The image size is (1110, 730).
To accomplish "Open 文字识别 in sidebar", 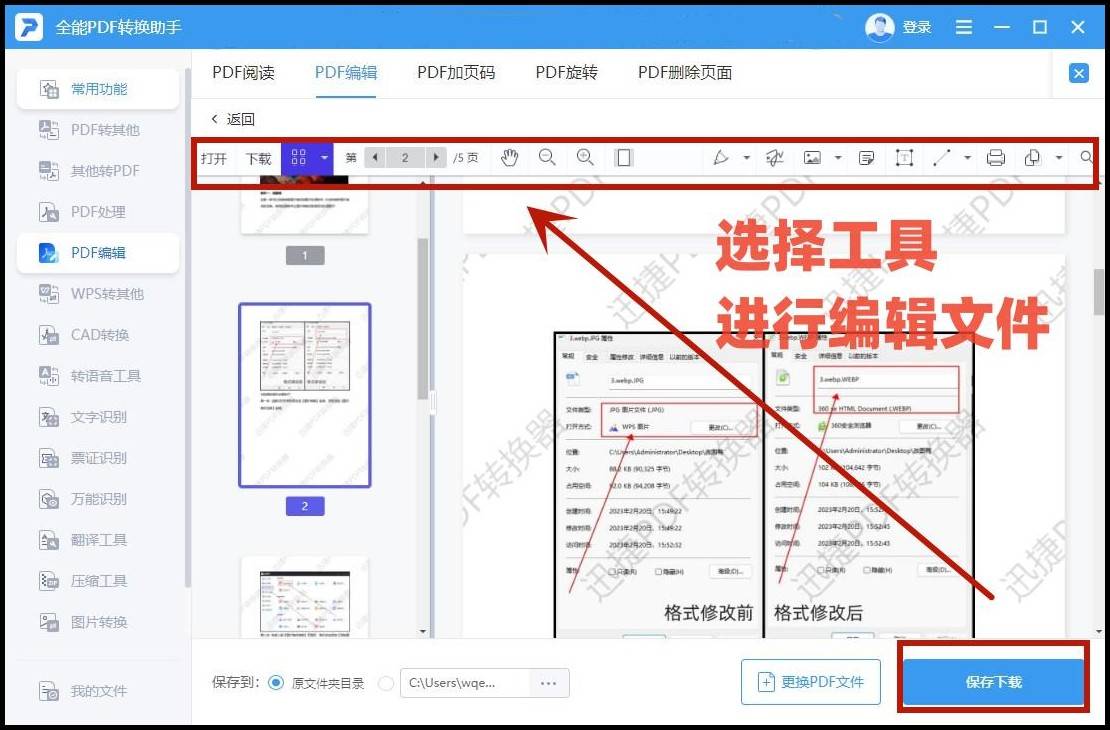I will 98,417.
